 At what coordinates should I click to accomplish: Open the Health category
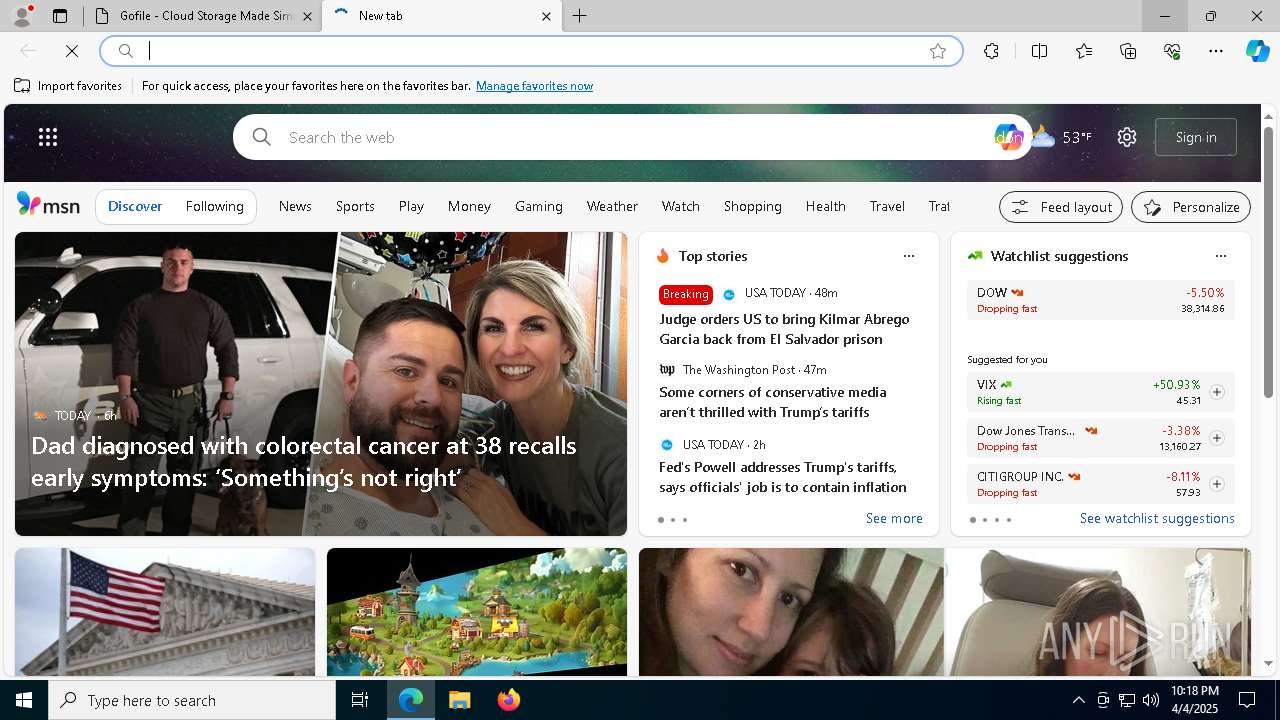(826, 206)
